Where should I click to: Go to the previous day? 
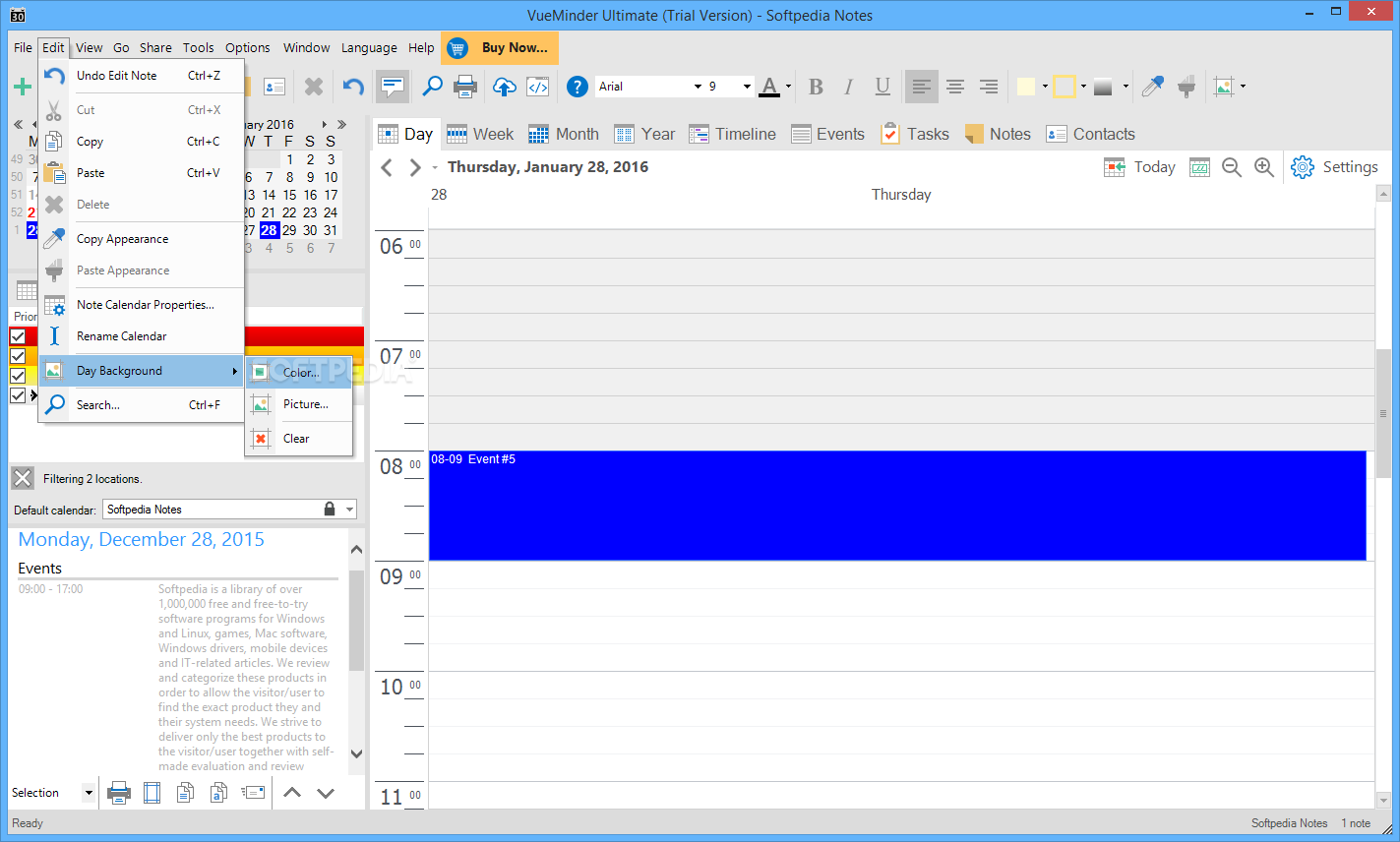(387, 167)
